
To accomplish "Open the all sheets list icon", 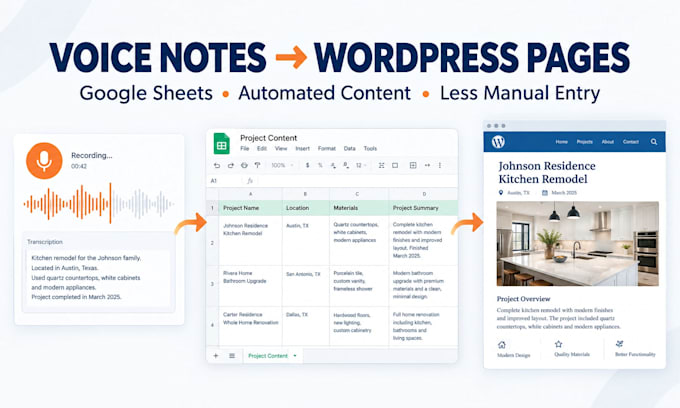I will click(232, 356).
